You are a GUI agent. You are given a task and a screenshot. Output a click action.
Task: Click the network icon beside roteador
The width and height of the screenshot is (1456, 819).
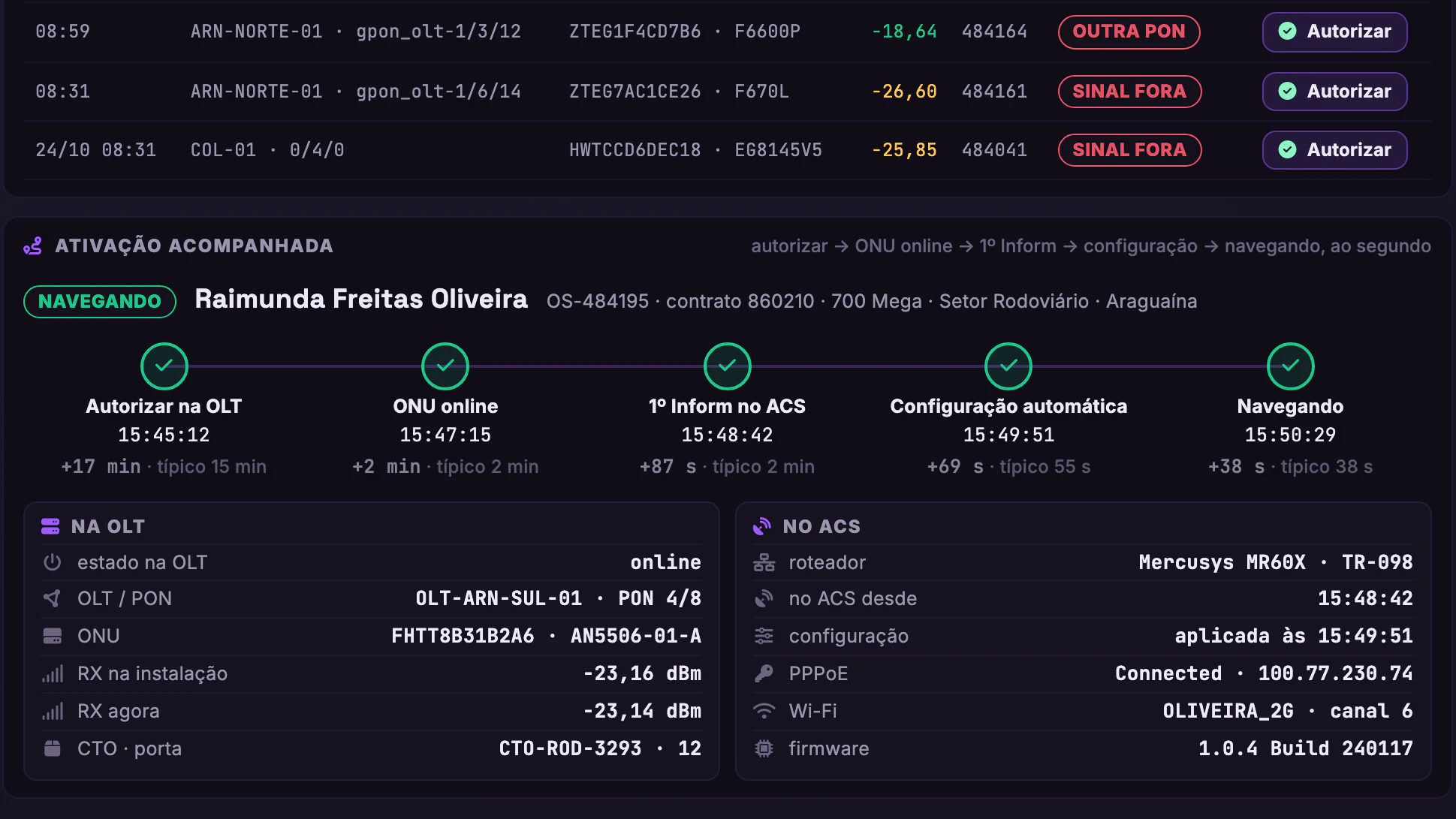click(x=764, y=562)
